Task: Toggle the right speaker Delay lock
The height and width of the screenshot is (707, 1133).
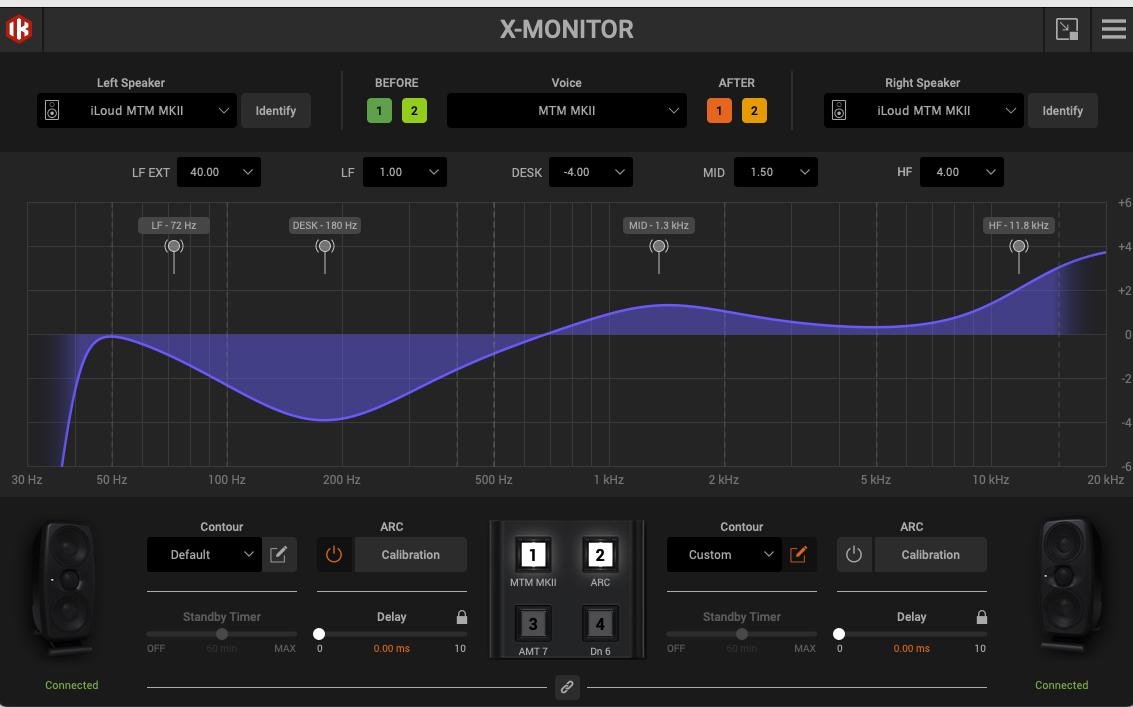Action: [x=981, y=617]
